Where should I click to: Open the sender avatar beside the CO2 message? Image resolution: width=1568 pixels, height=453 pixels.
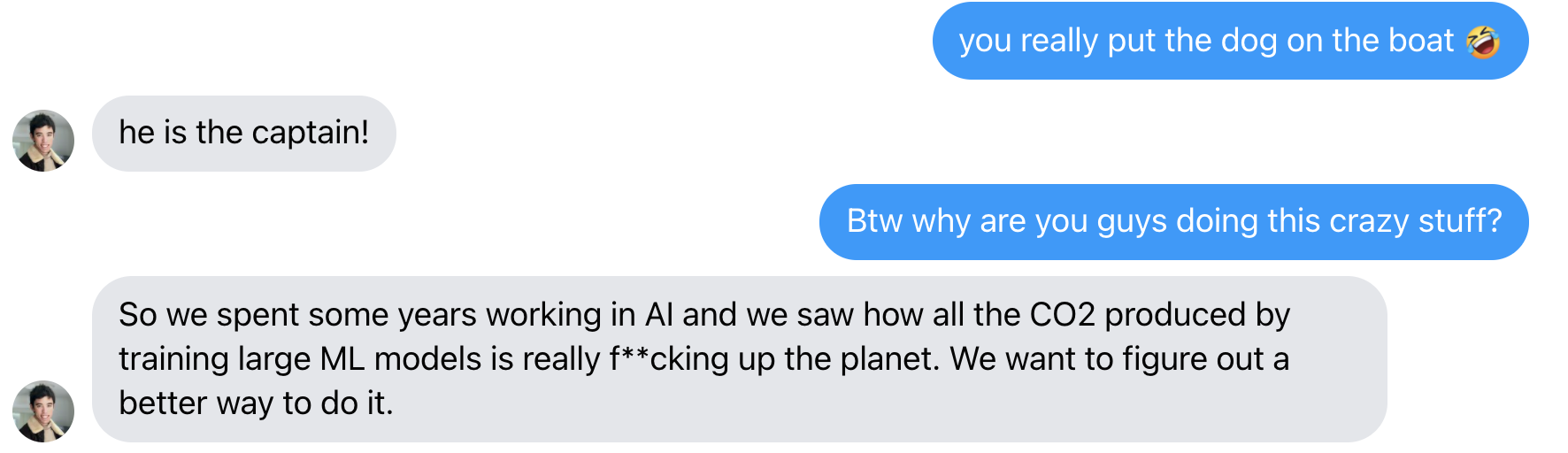coord(43,411)
